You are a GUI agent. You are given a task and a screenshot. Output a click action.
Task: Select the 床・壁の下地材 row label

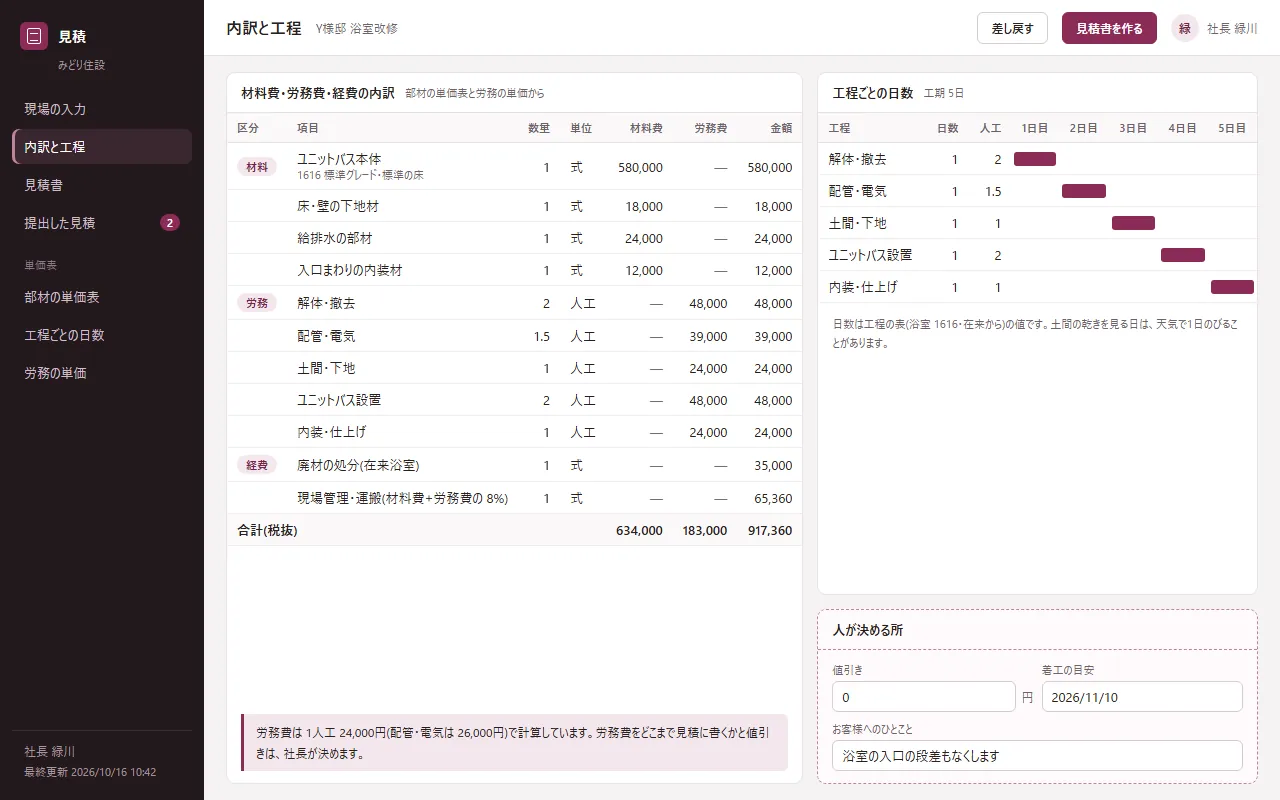coord(338,206)
